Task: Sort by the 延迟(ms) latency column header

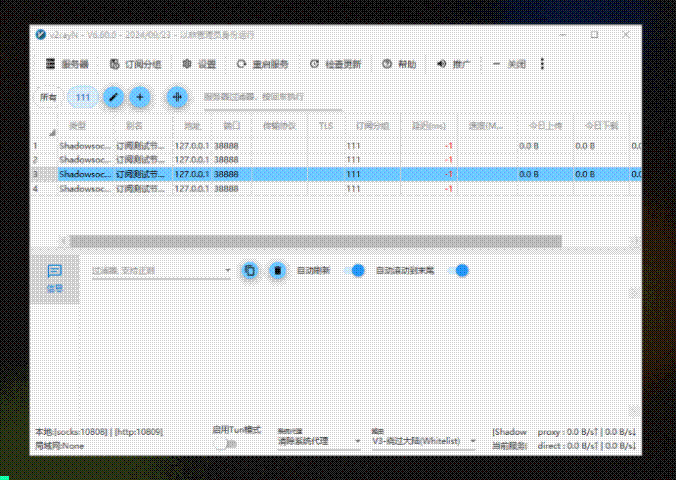Action: (x=429, y=126)
